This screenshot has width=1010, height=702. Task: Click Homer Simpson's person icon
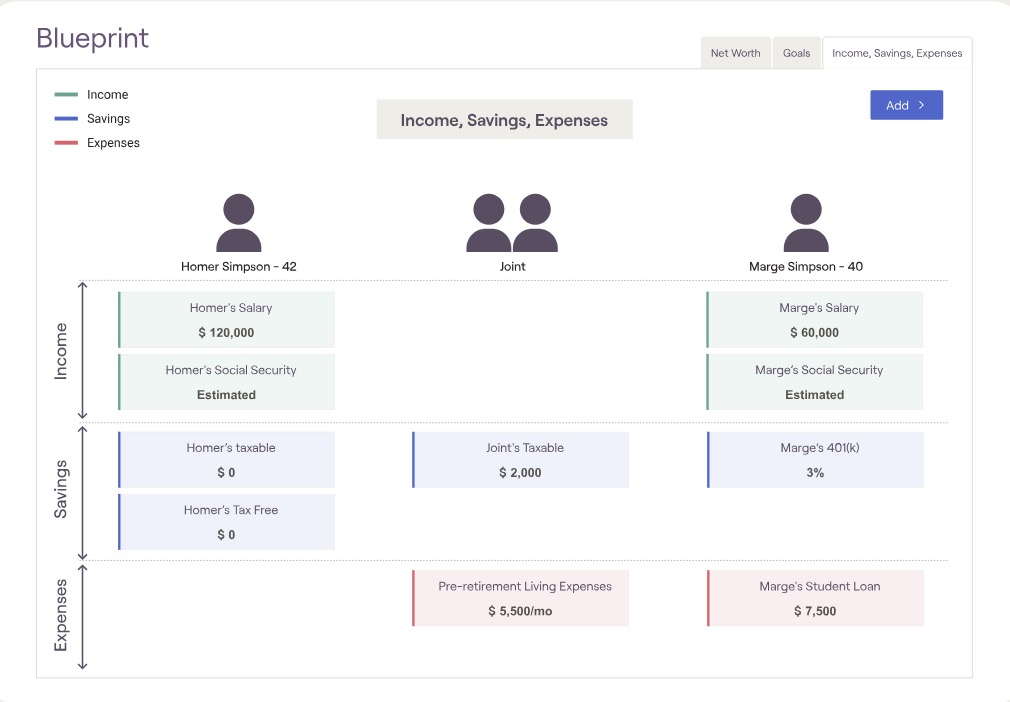239,223
